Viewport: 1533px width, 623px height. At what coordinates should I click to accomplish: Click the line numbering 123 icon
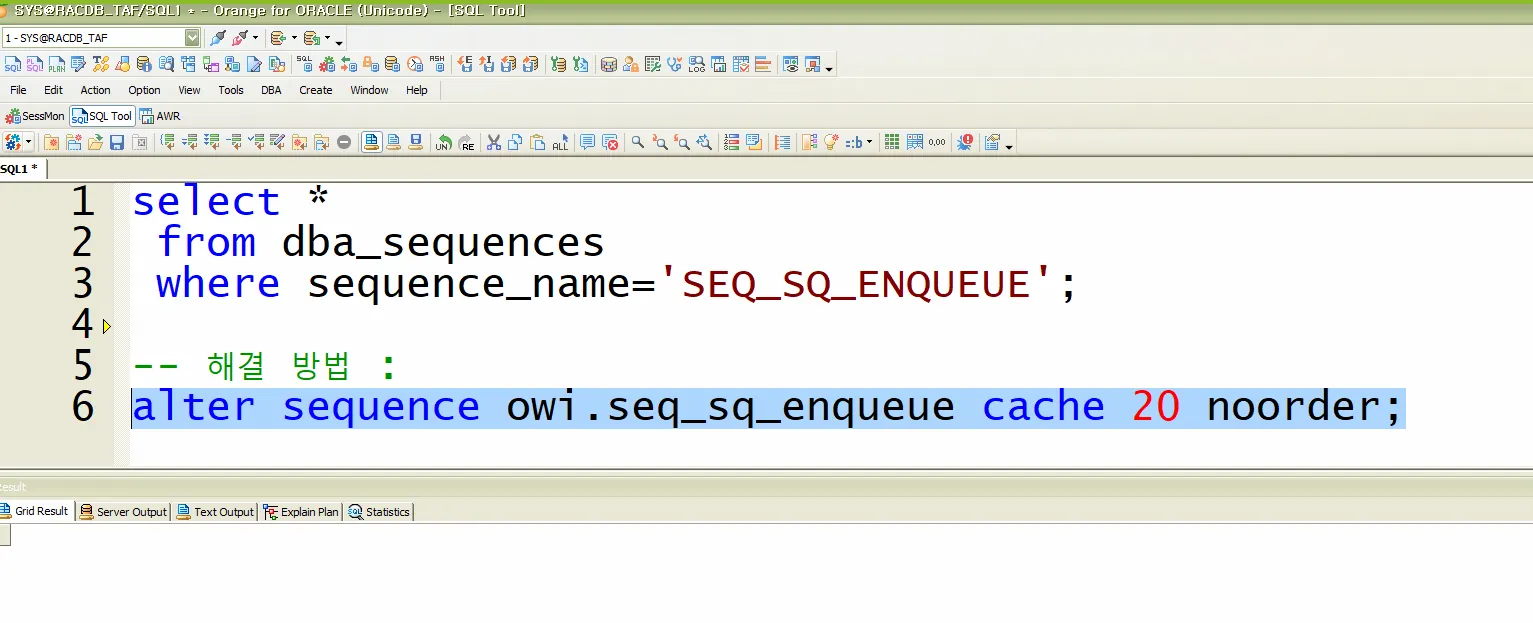click(732, 143)
